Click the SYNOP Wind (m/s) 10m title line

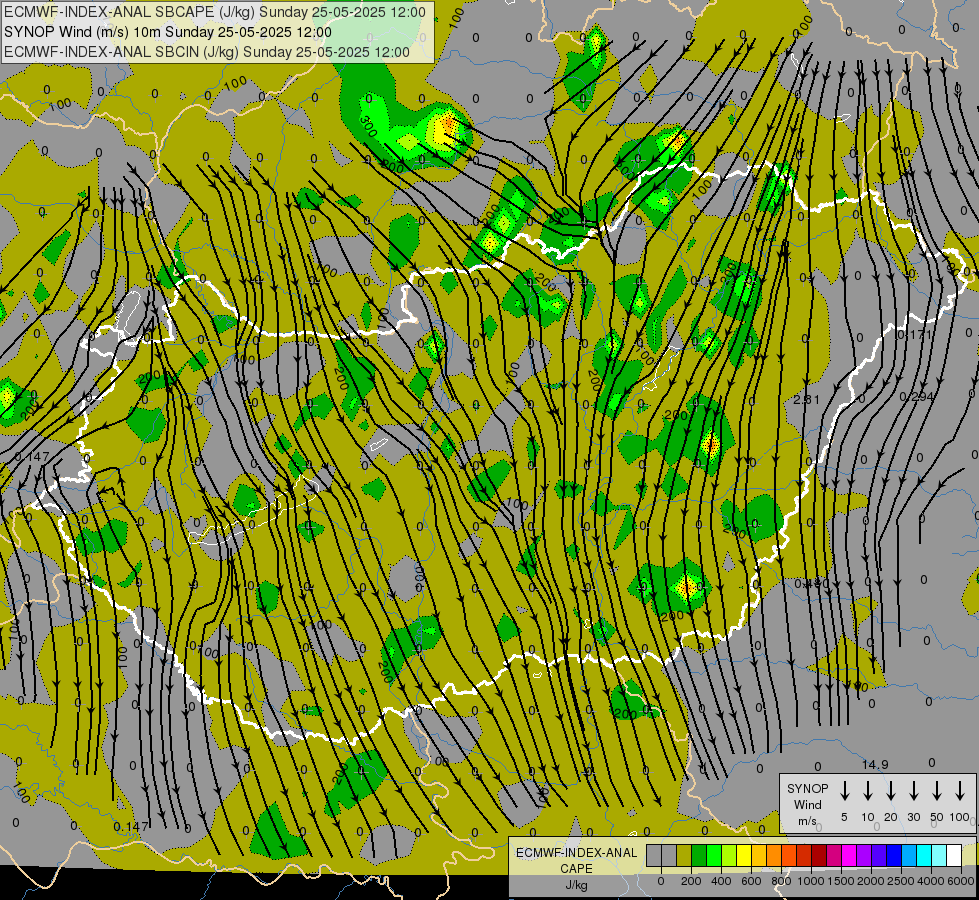click(168, 32)
